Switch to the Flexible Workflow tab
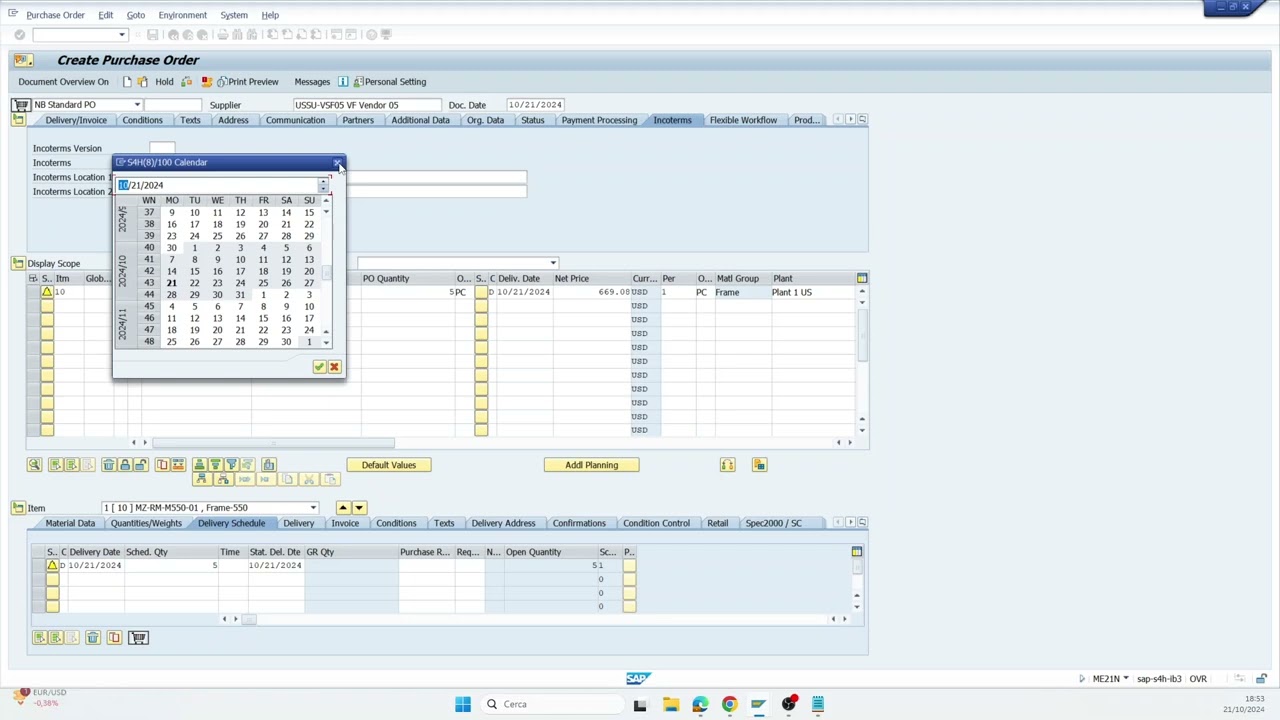The width and height of the screenshot is (1280, 720). point(743,120)
